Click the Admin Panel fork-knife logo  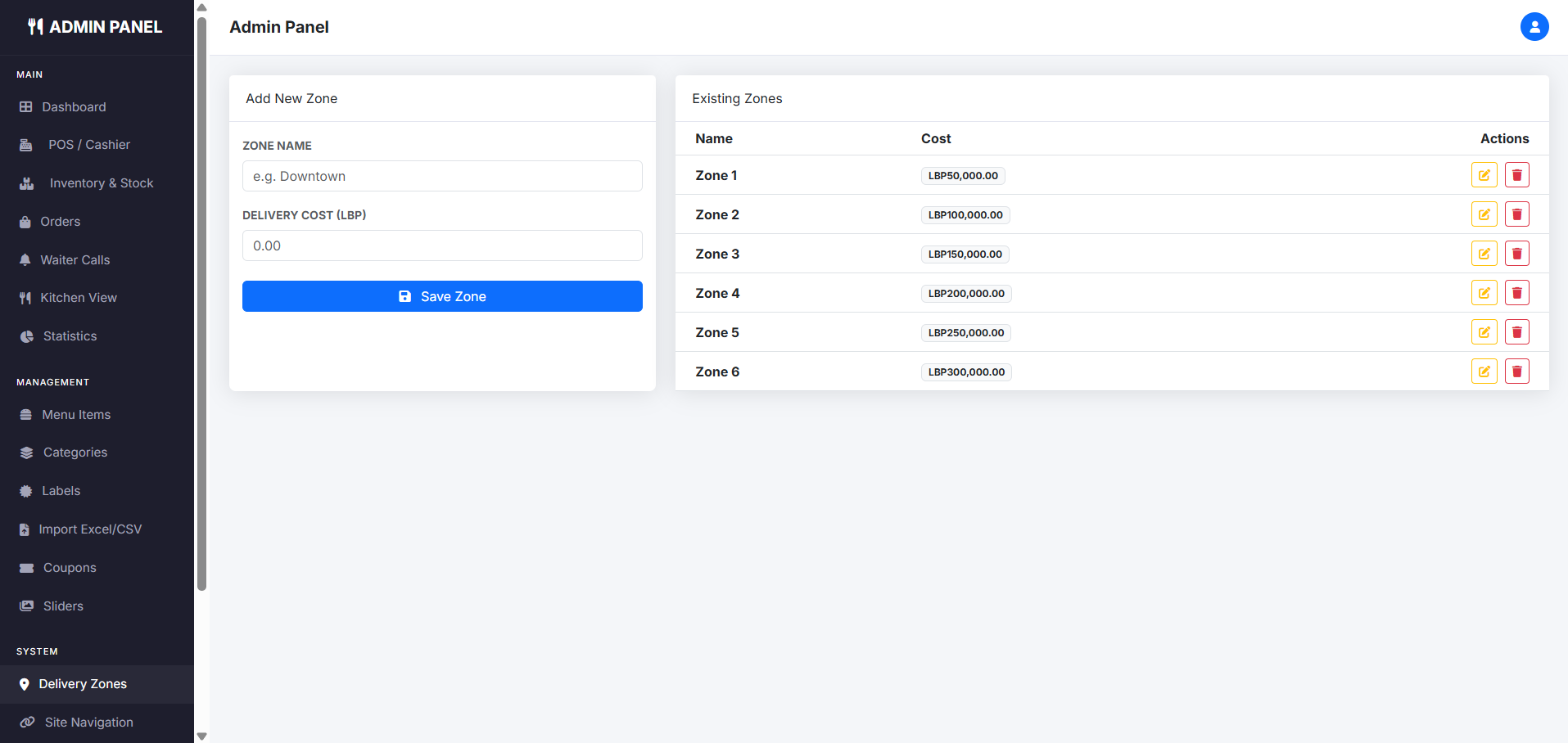[x=35, y=27]
